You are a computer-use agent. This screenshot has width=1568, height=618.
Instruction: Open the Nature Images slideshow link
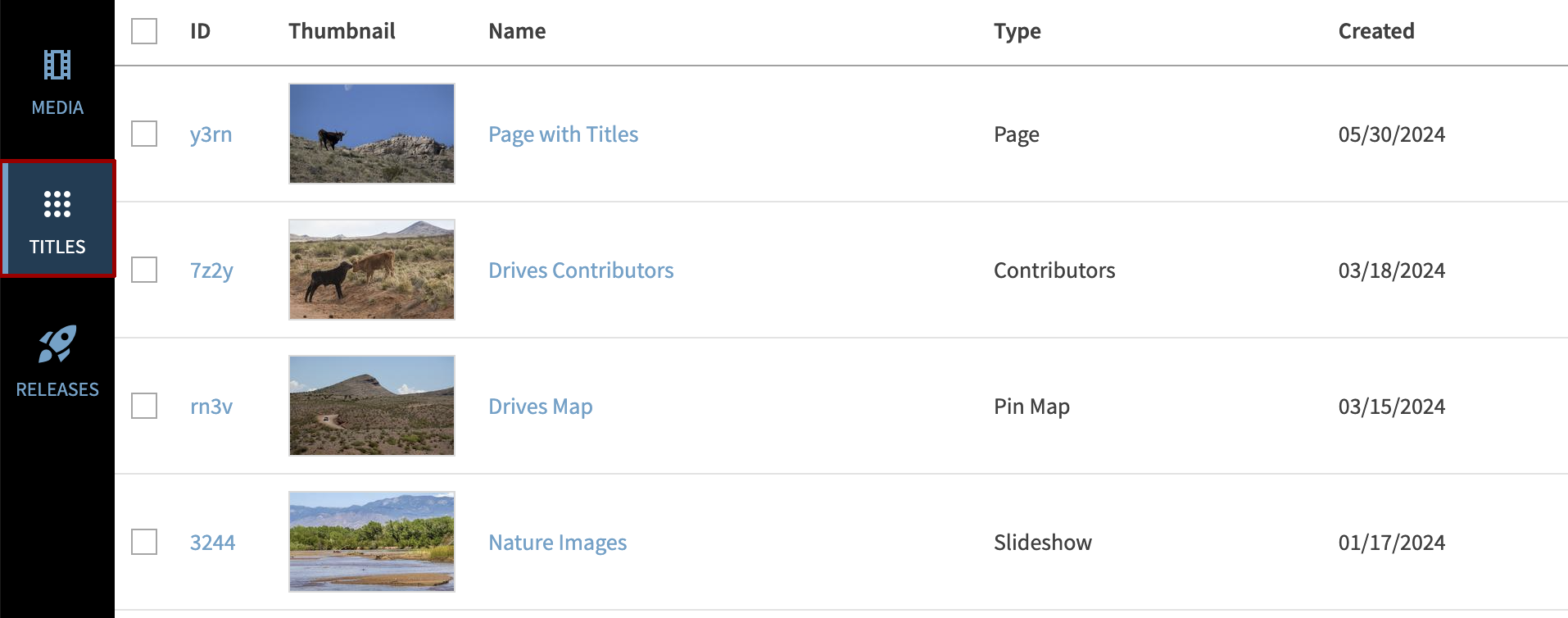click(x=557, y=543)
